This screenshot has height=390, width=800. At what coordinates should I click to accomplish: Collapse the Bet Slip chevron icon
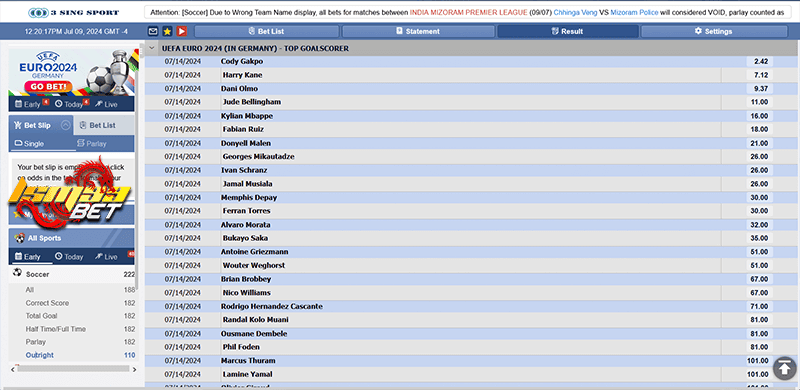66,125
